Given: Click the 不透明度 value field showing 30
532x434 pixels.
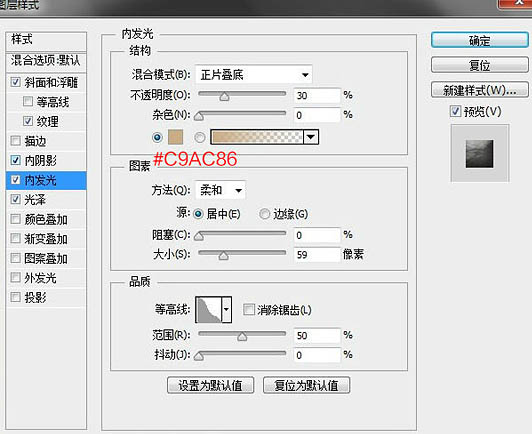Looking at the screenshot, I should click(317, 95).
